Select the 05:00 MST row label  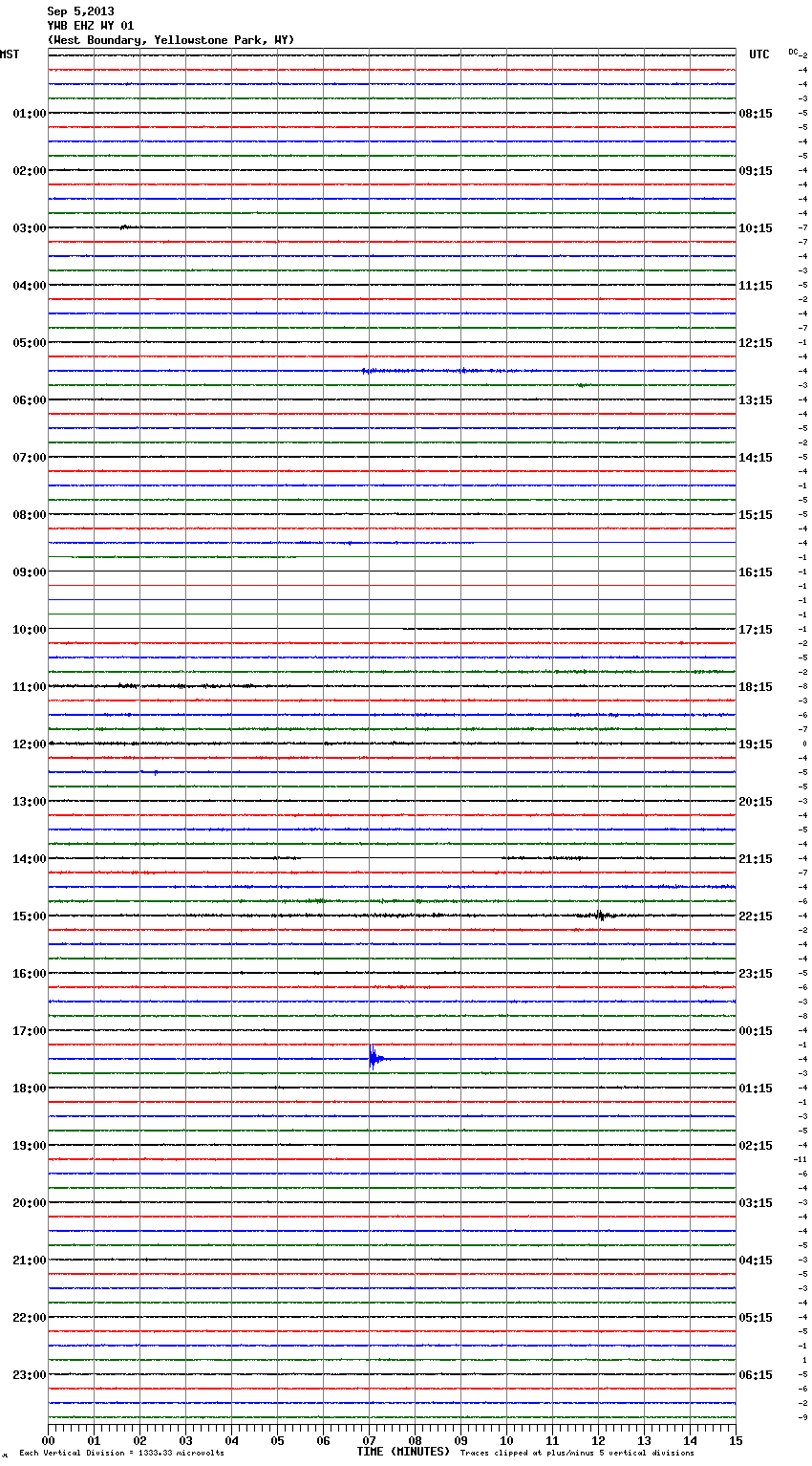click(30, 343)
